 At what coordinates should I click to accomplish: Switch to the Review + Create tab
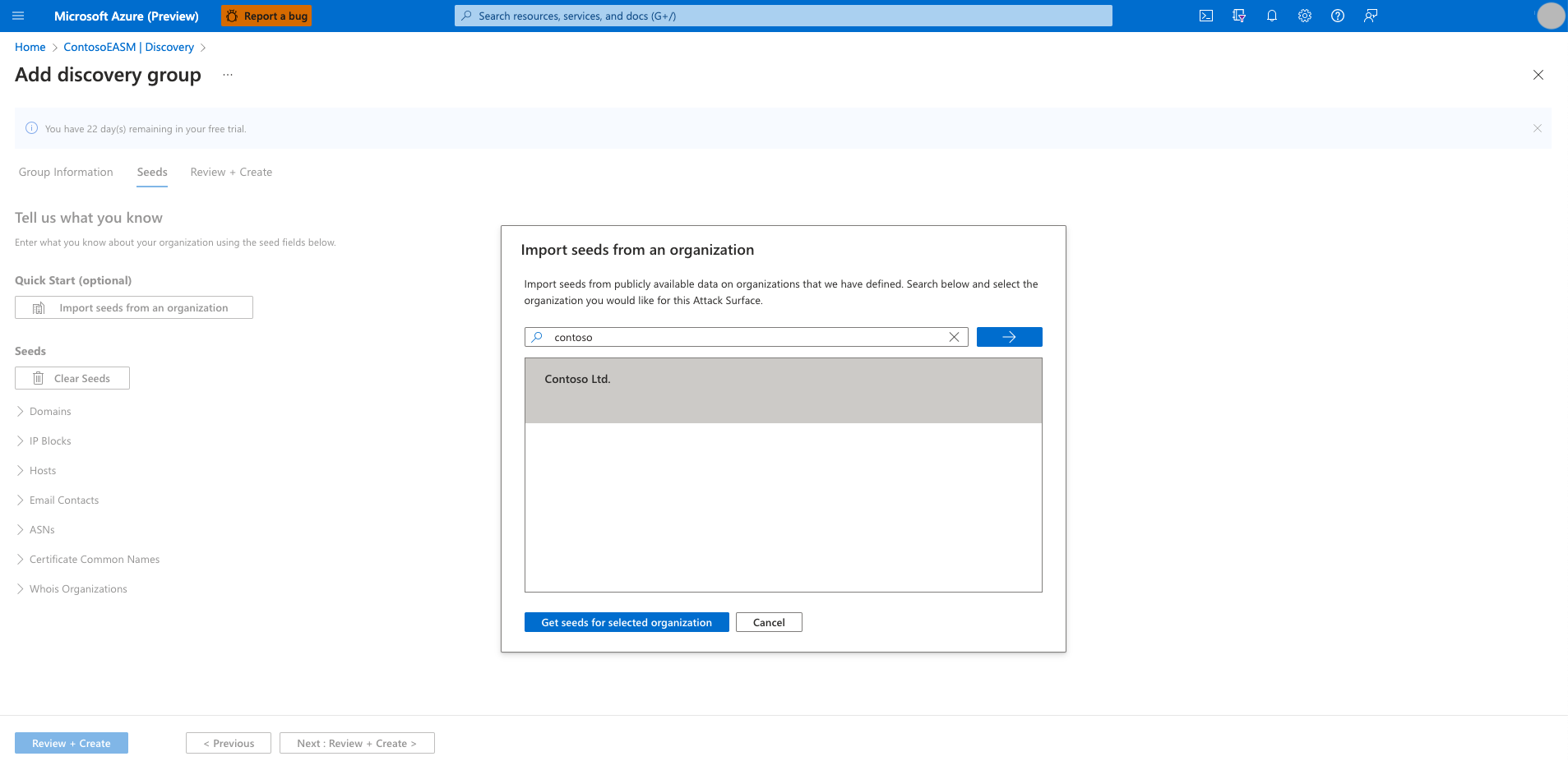(230, 172)
